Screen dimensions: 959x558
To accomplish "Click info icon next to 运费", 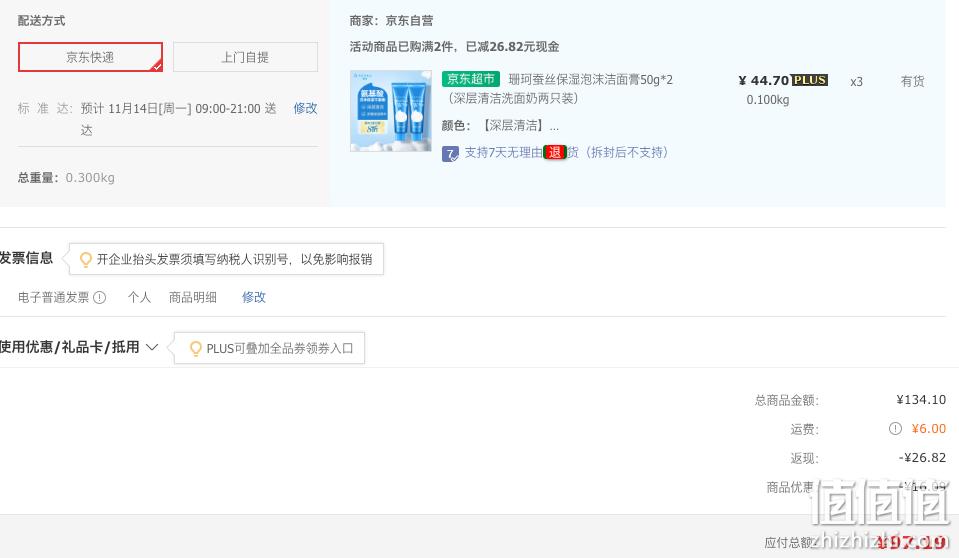I will point(895,429).
